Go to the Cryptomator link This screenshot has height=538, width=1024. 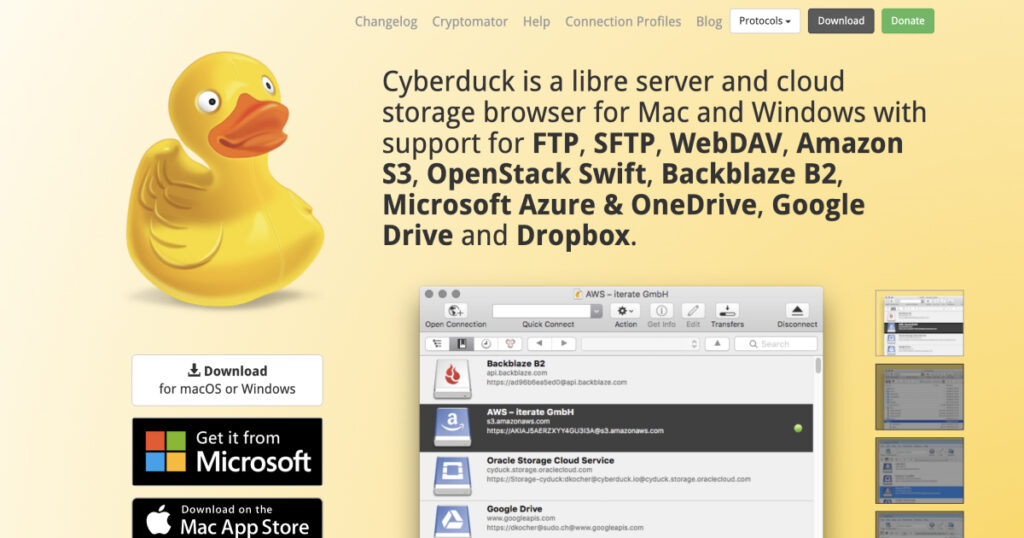click(470, 22)
